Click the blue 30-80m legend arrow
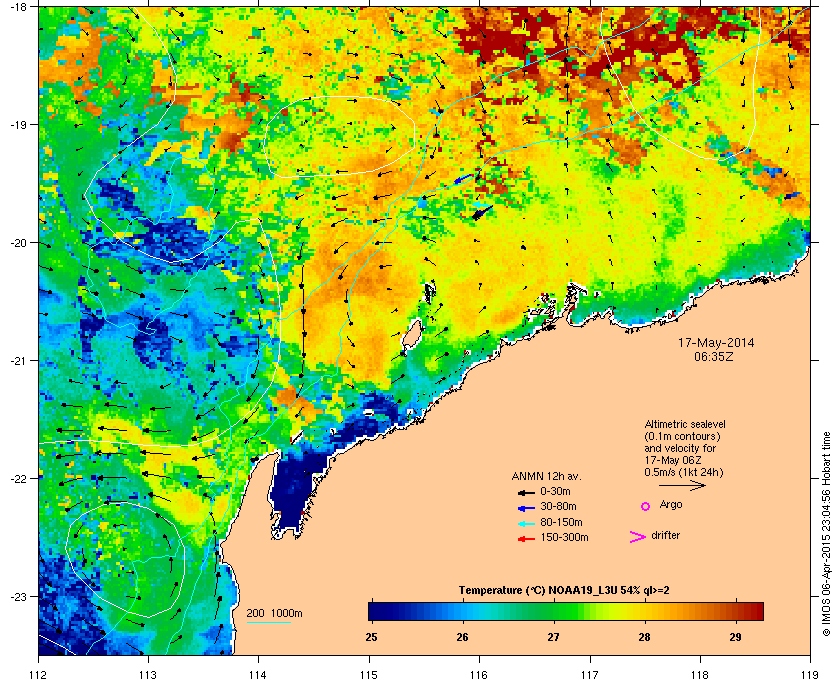Image resolution: width=840 pixels, height=680 pixels. (x=526, y=507)
